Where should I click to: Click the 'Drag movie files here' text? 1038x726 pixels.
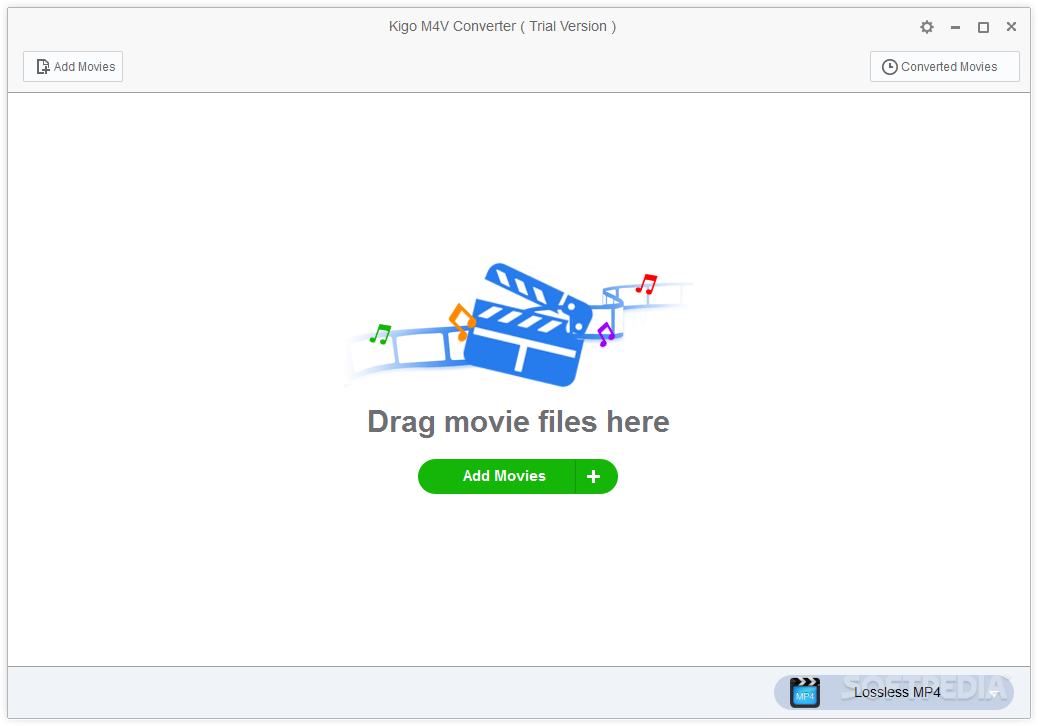tap(518, 422)
